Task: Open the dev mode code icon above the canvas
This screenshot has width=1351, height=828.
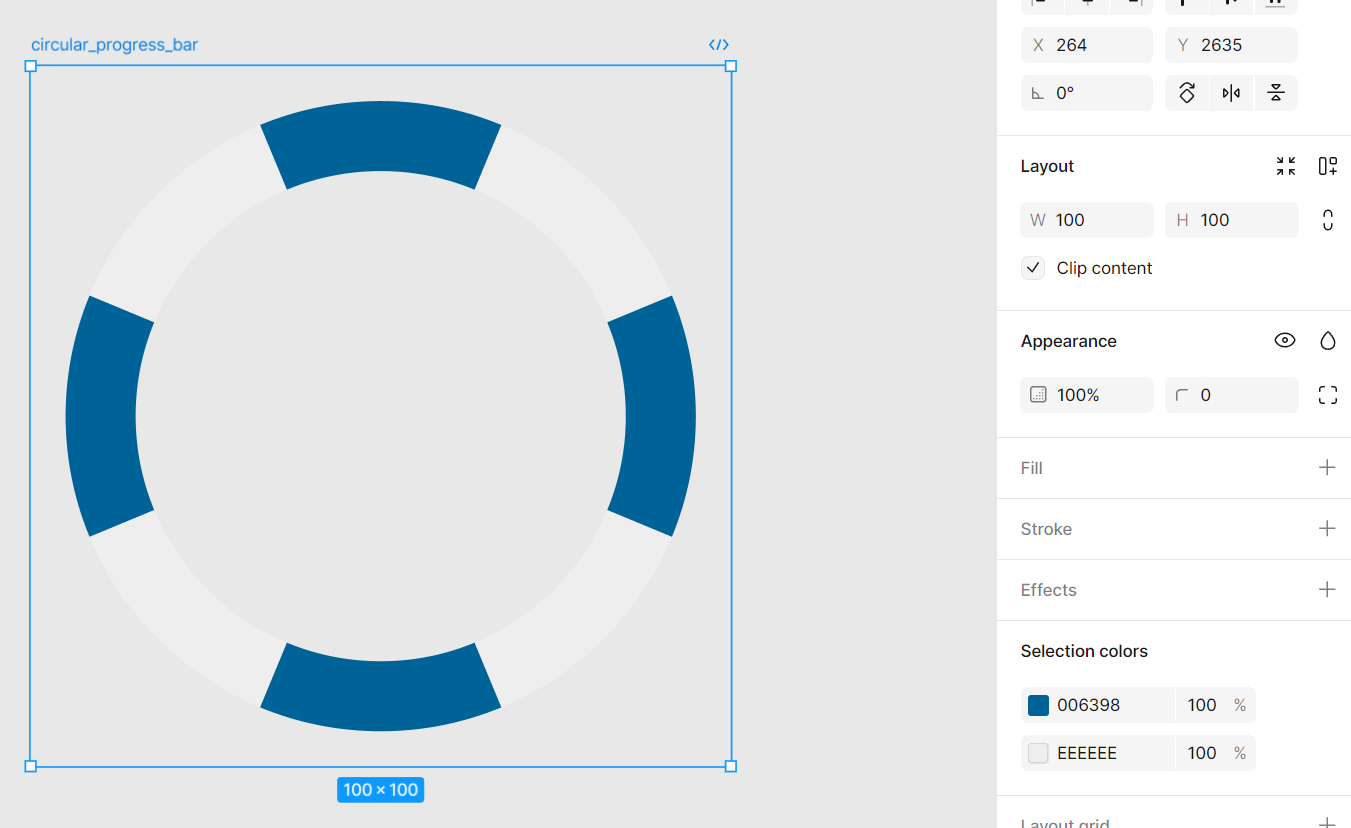Action: 719,44
